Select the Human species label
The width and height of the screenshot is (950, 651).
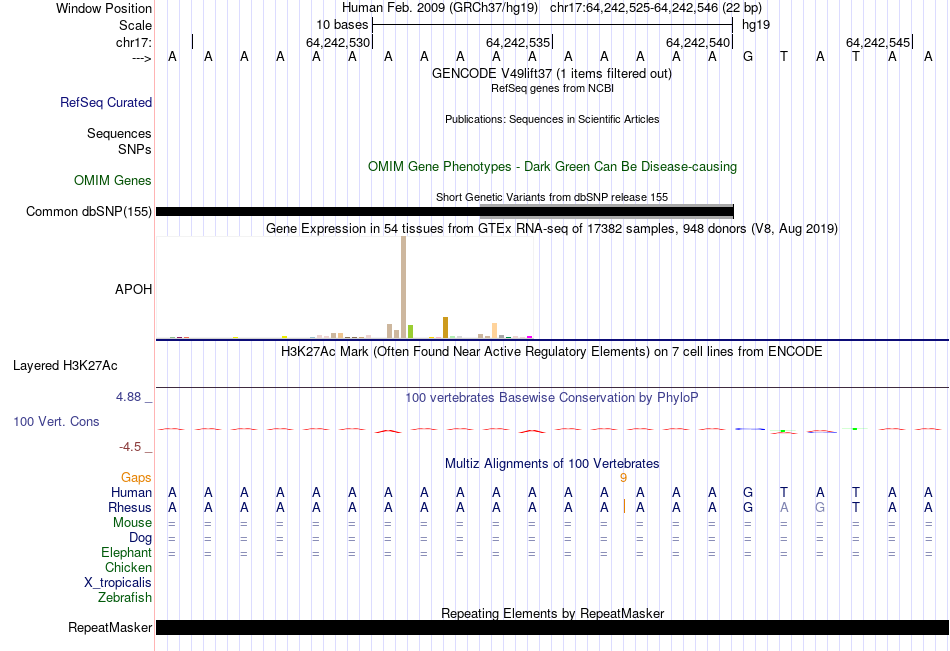(131, 492)
